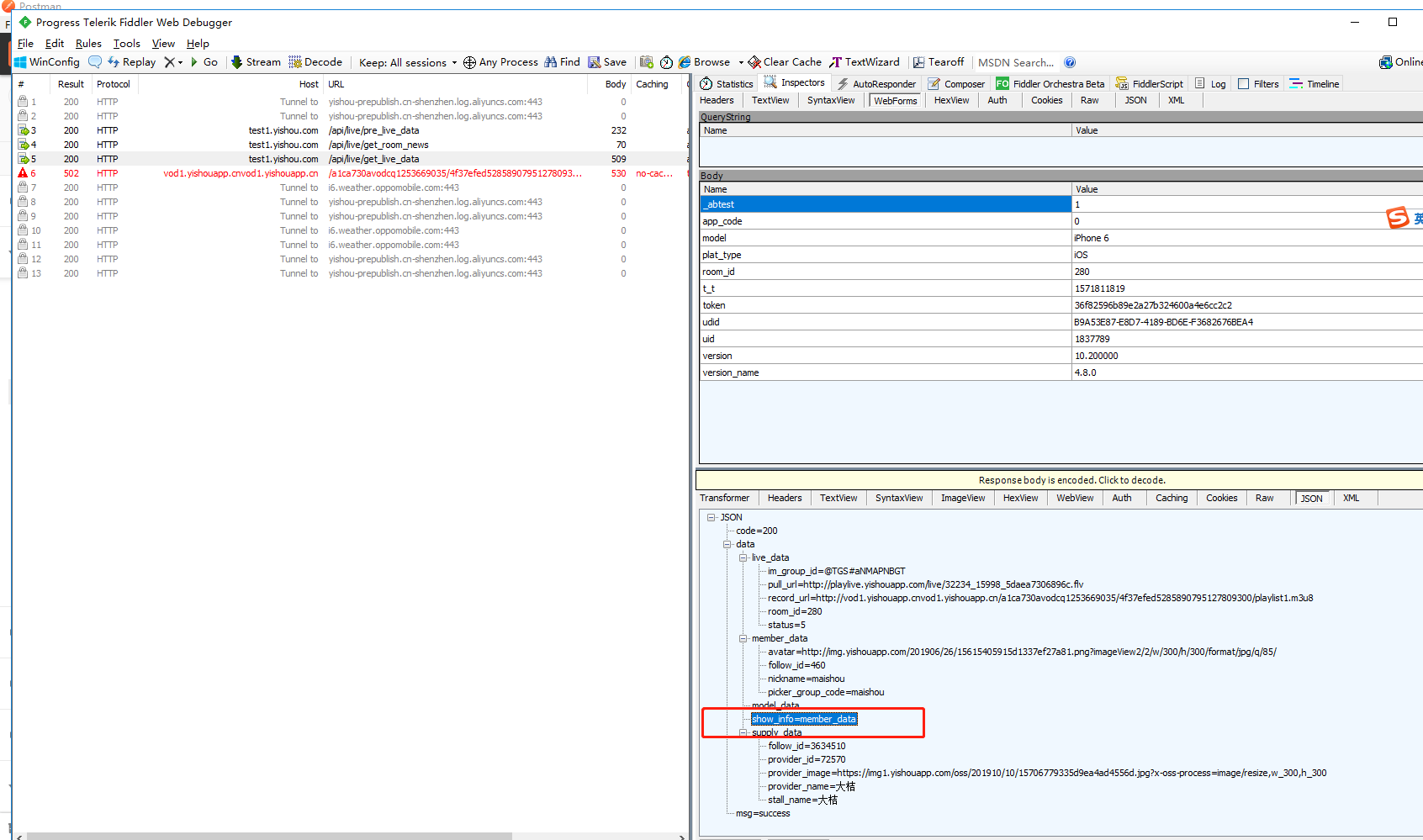The image size is (1423, 840).
Task: Click the Online status icon
Action: click(x=1385, y=62)
